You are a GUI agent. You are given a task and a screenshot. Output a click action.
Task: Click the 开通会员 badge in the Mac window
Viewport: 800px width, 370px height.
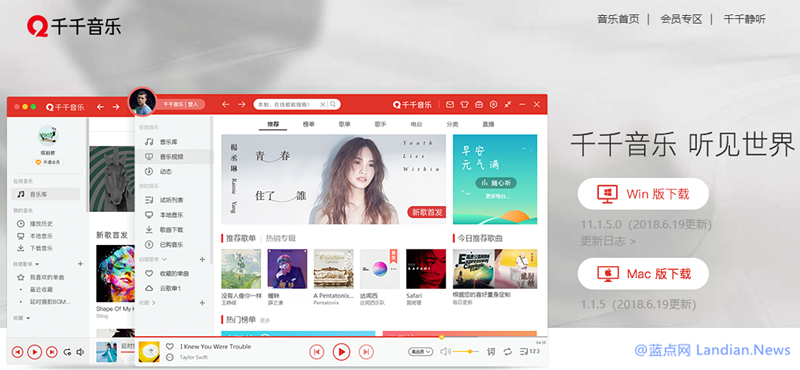[47, 162]
